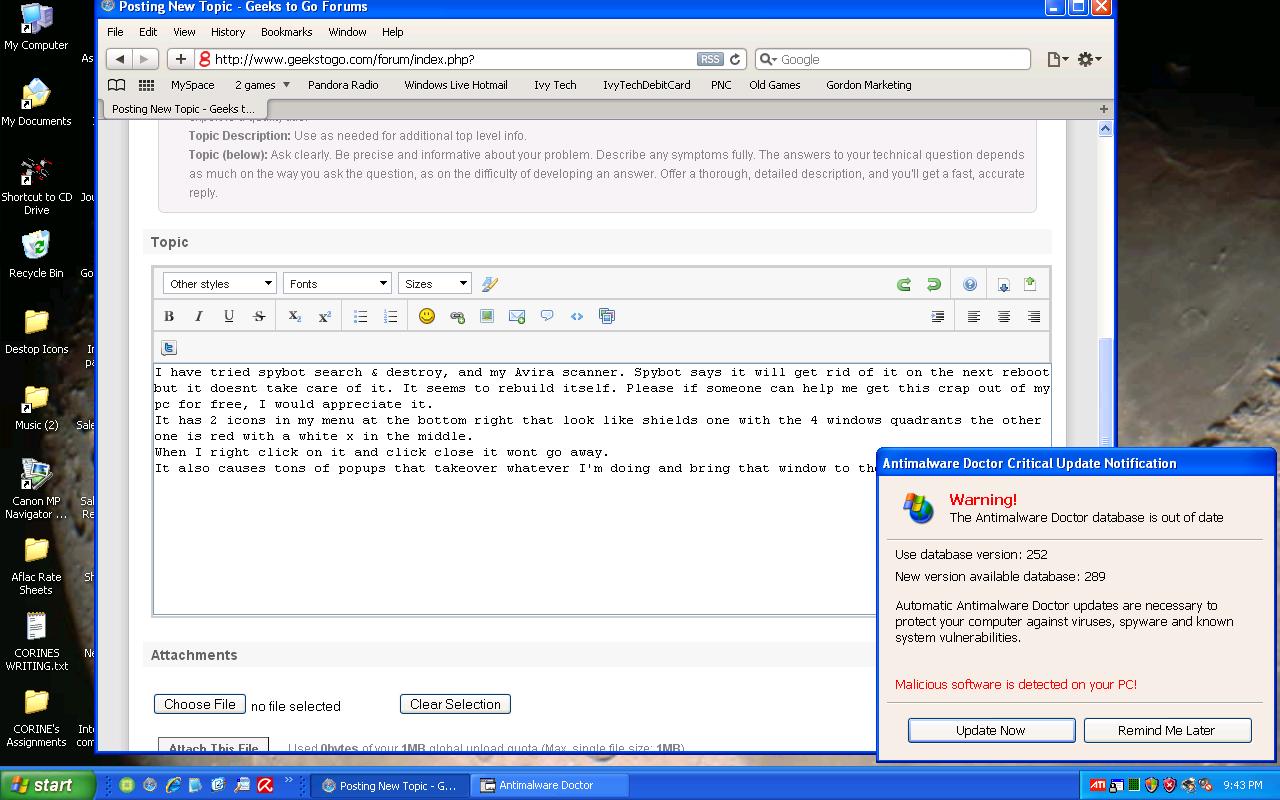
Task: Open the Windows Live Hotmail bookmark
Action: click(x=456, y=85)
